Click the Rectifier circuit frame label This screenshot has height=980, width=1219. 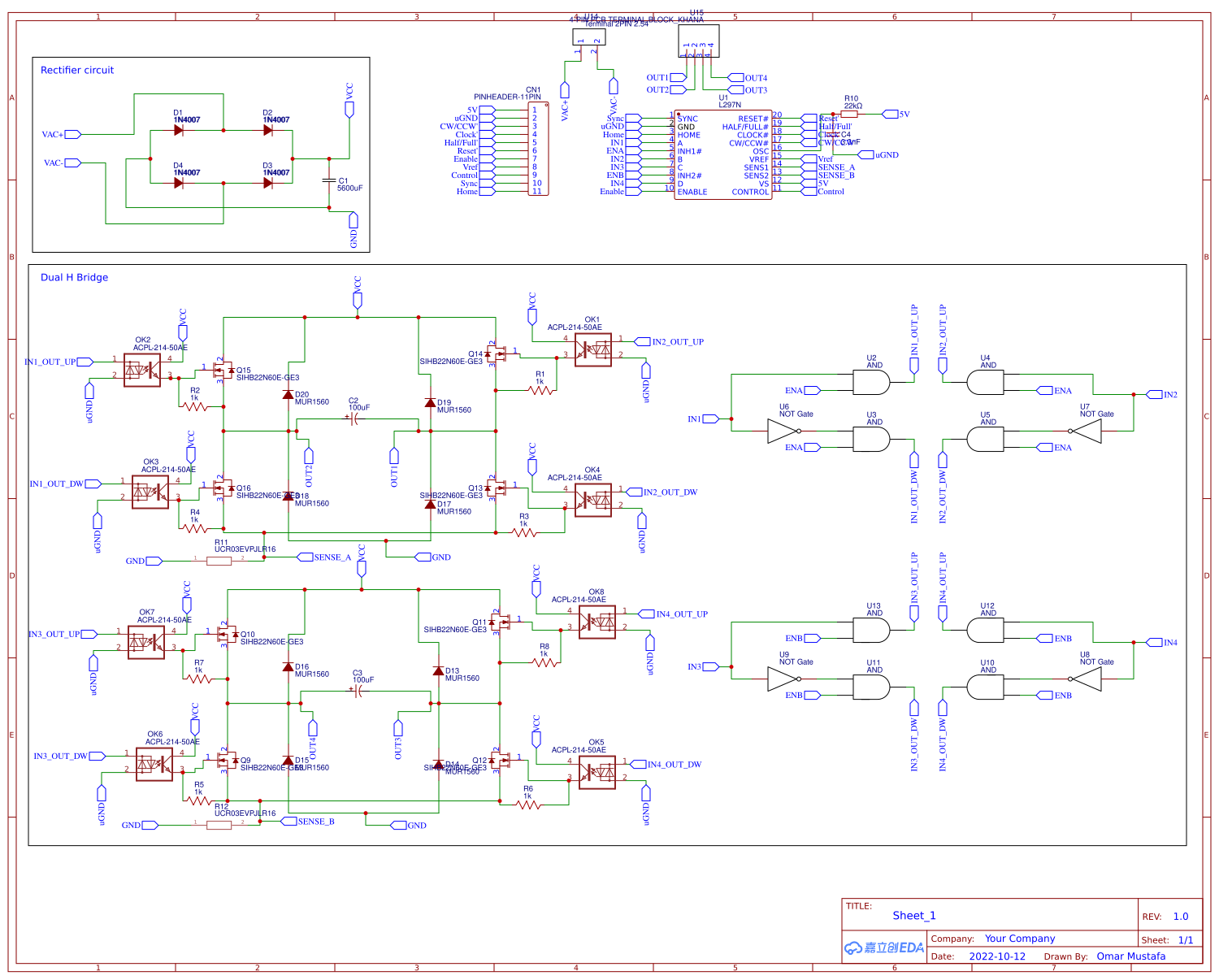pyautogui.click(x=76, y=70)
